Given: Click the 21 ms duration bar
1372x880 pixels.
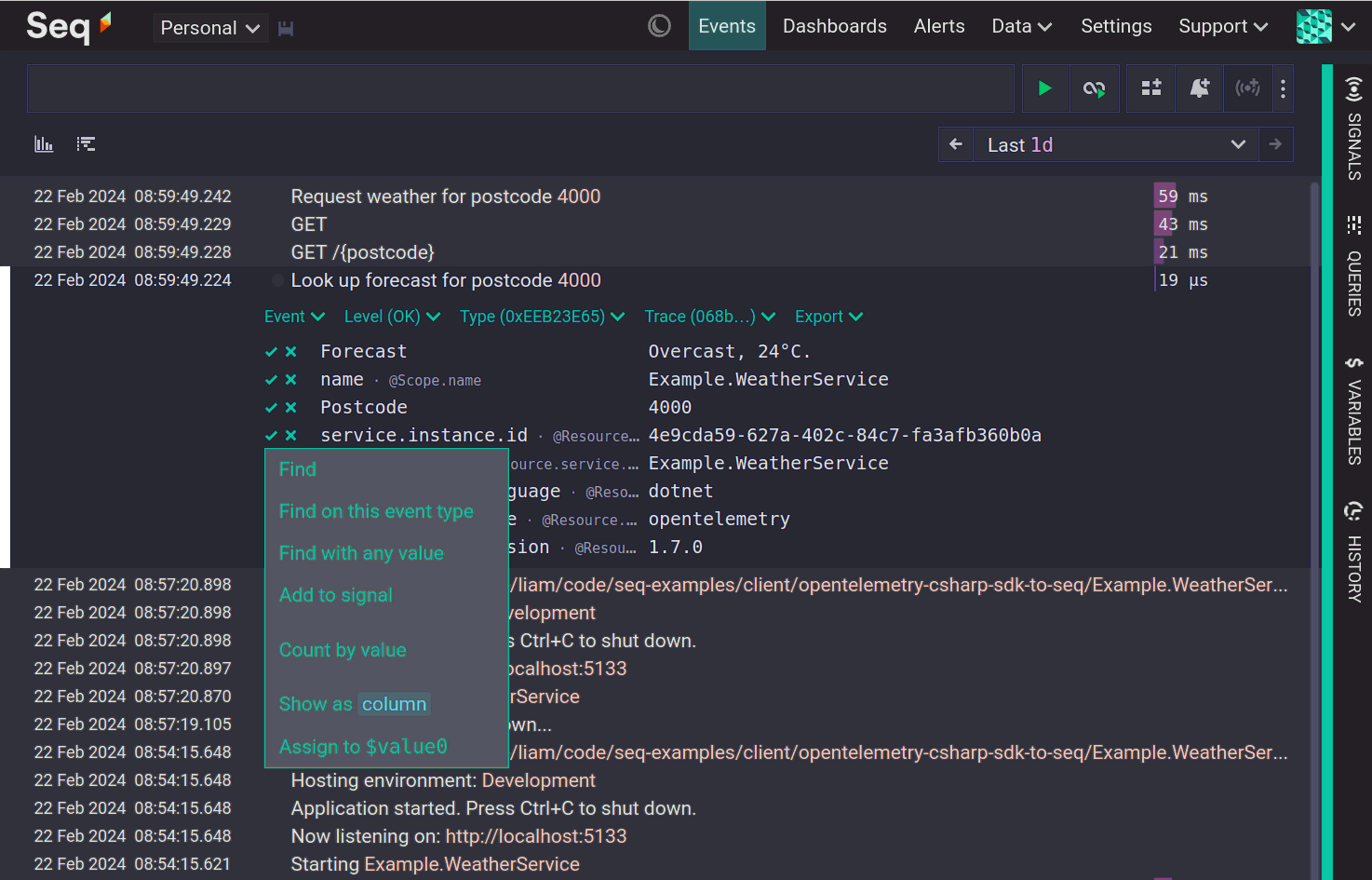Looking at the screenshot, I should tap(1159, 252).
